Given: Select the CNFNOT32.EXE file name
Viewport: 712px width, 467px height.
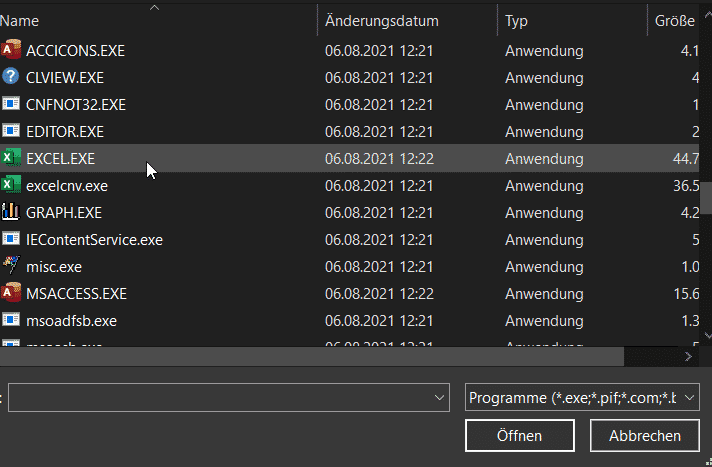Looking at the screenshot, I should pos(76,105).
